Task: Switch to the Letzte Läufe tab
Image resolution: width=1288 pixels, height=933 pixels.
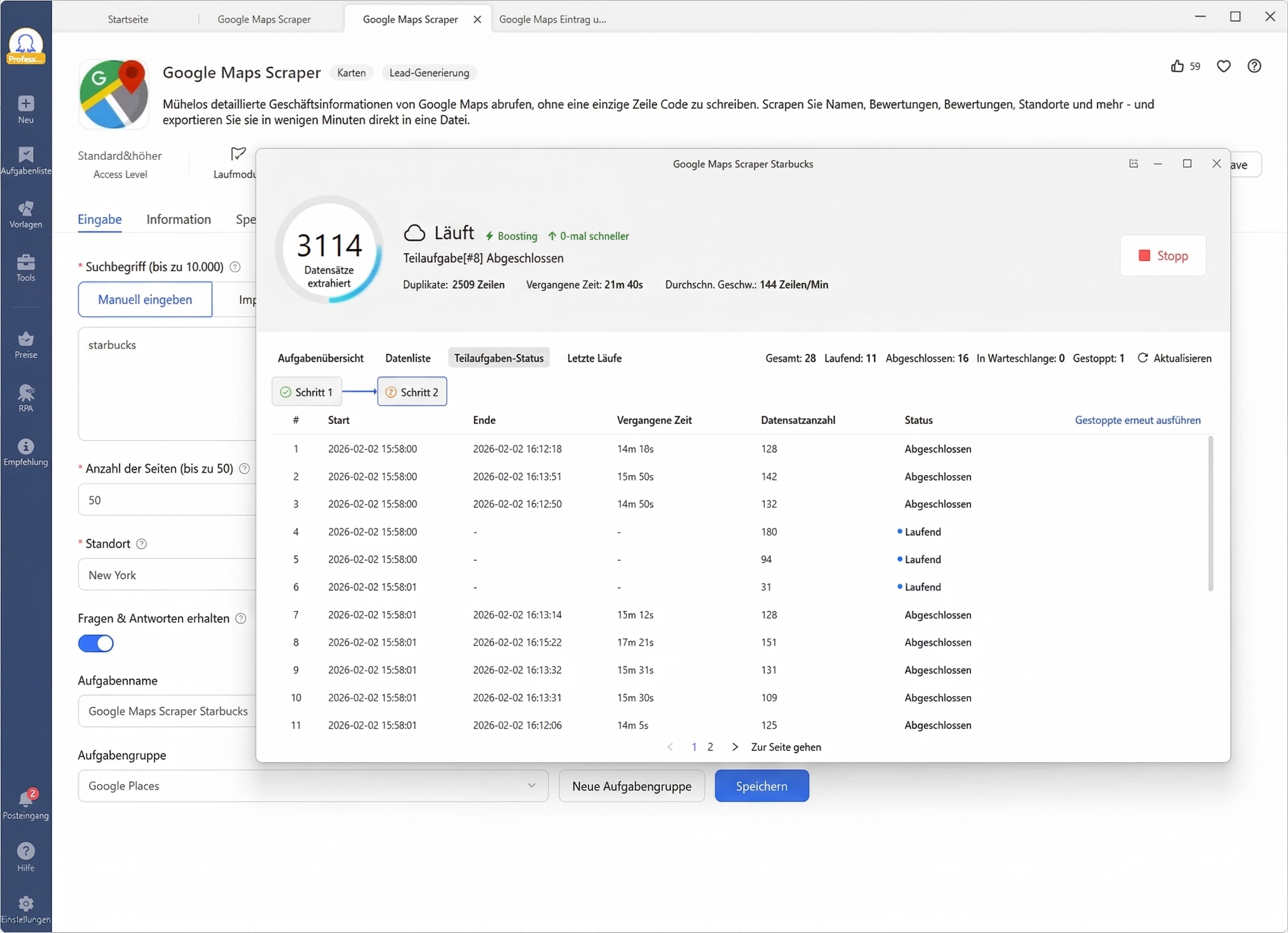Action: click(594, 358)
